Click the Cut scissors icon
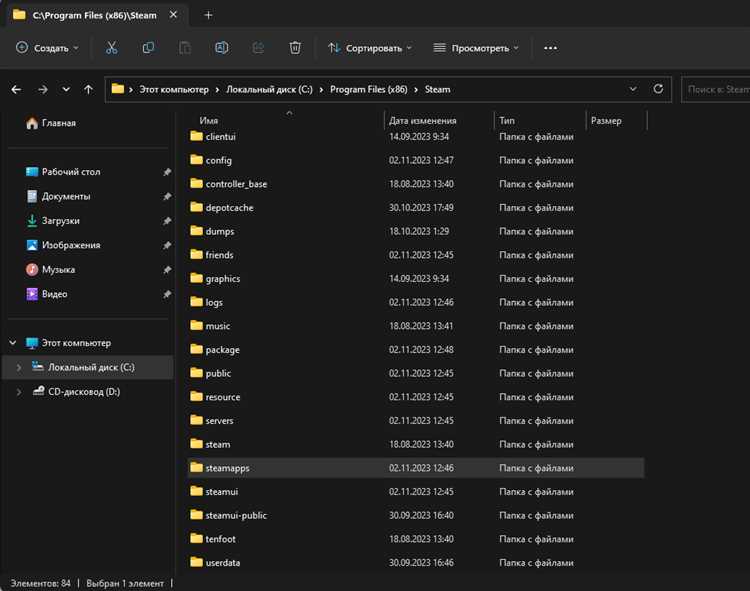The height and width of the screenshot is (591, 750). point(111,48)
